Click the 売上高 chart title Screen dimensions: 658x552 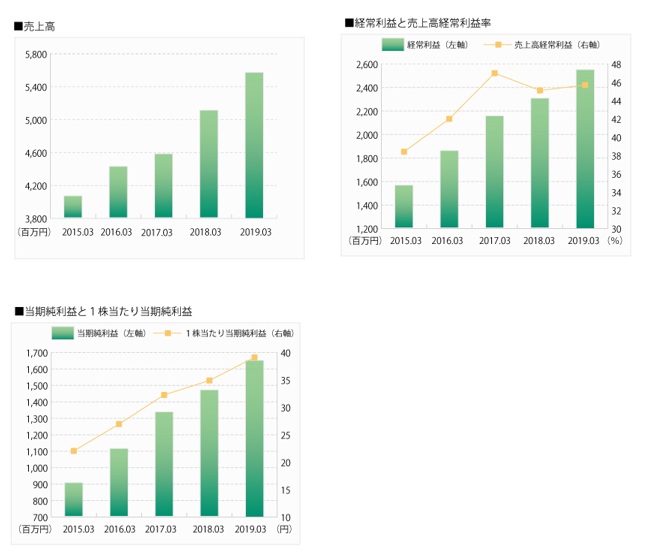click(x=34, y=26)
